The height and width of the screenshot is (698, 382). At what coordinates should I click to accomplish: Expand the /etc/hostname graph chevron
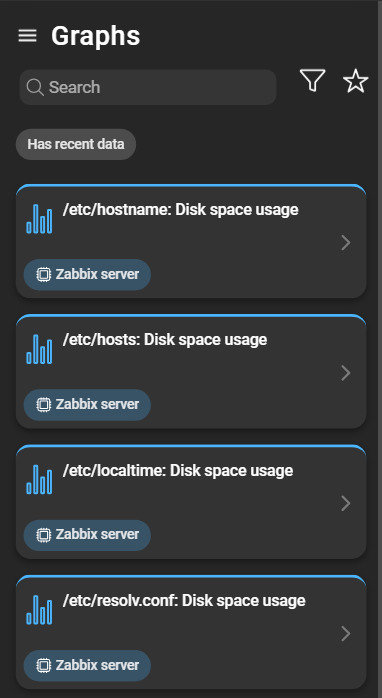pyautogui.click(x=345, y=243)
